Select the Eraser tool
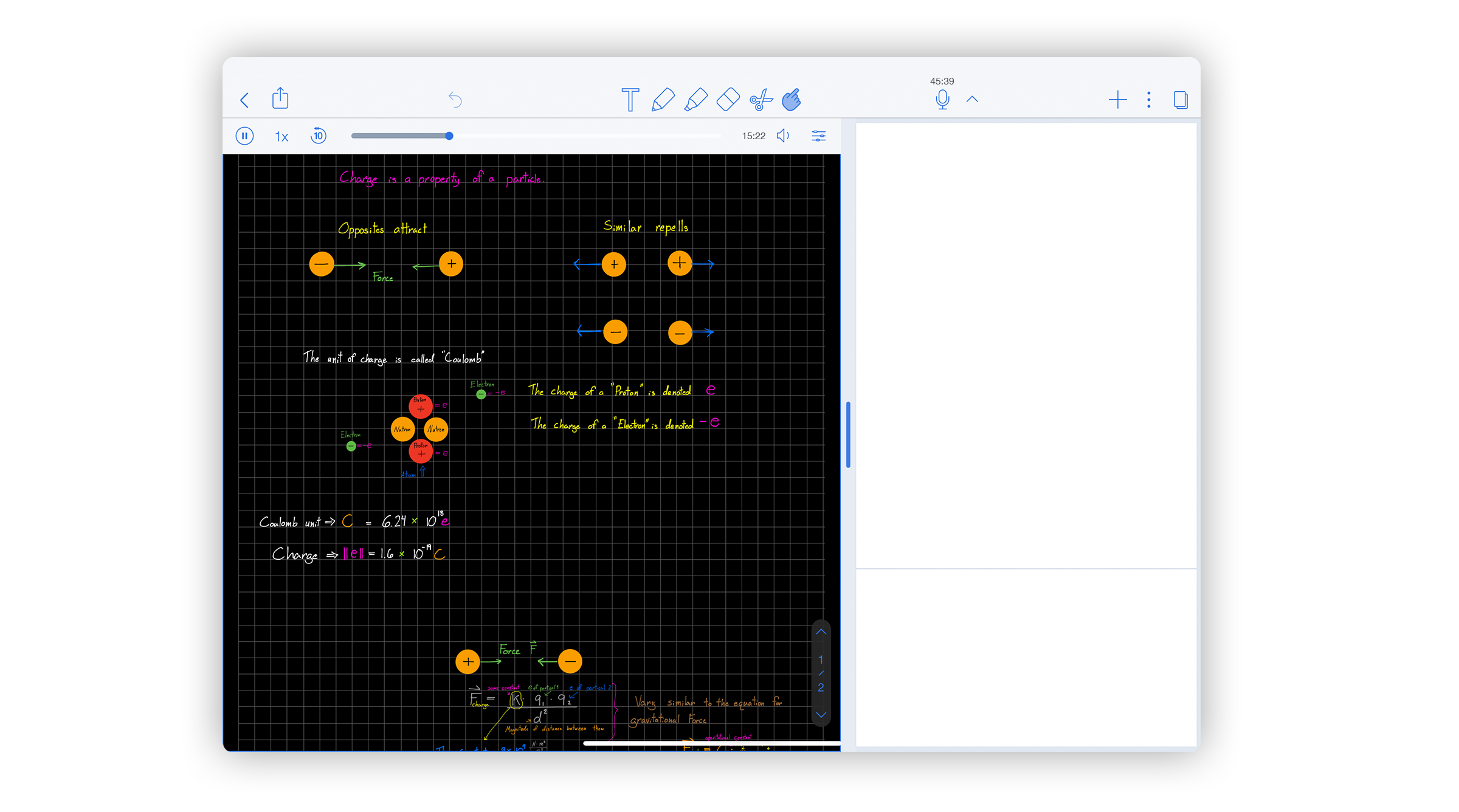This screenshot has height=812, width=1459. (728, 100)
